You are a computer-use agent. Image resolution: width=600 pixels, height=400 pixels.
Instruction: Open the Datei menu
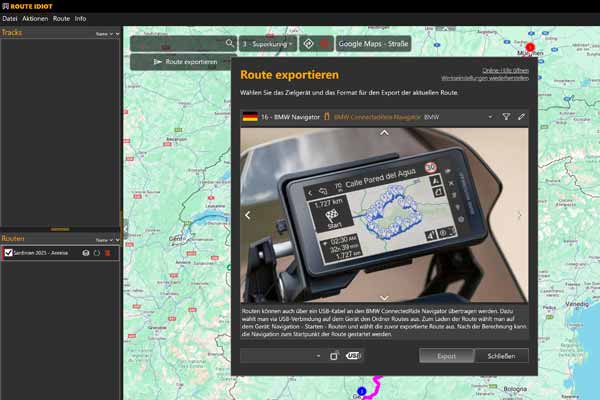point(10,18)
